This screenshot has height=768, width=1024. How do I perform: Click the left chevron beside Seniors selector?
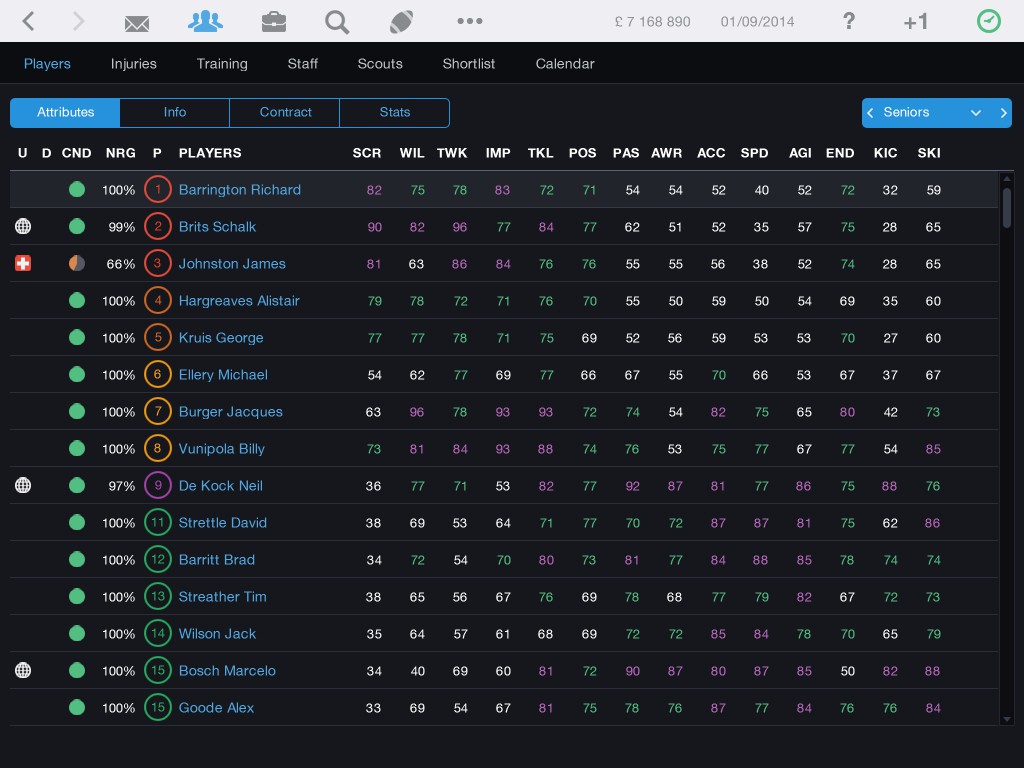[x=870, y=113]
